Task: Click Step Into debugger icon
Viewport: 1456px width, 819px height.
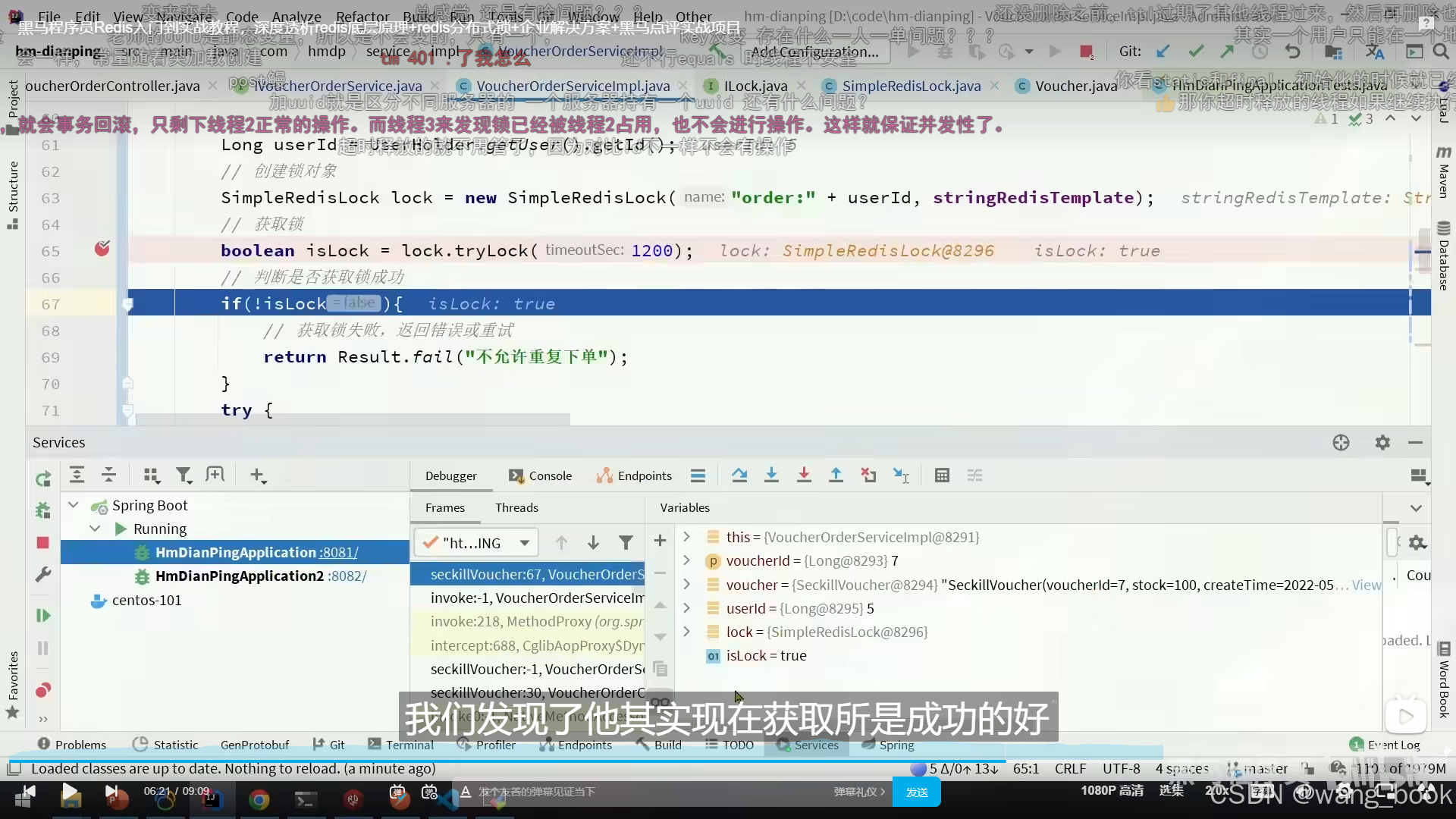Action: 771,475
